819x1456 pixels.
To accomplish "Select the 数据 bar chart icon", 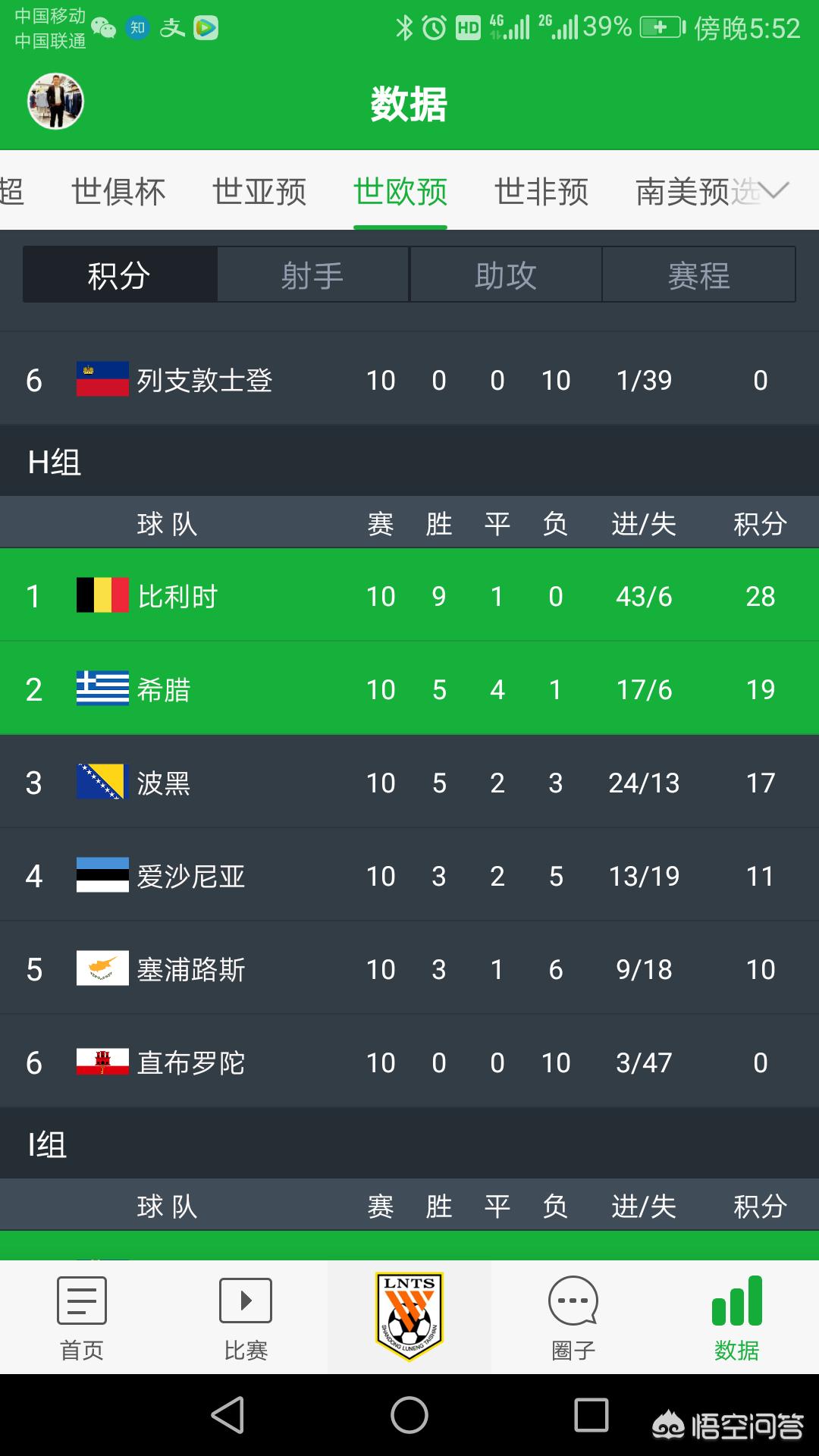I will pos(737,1301).
